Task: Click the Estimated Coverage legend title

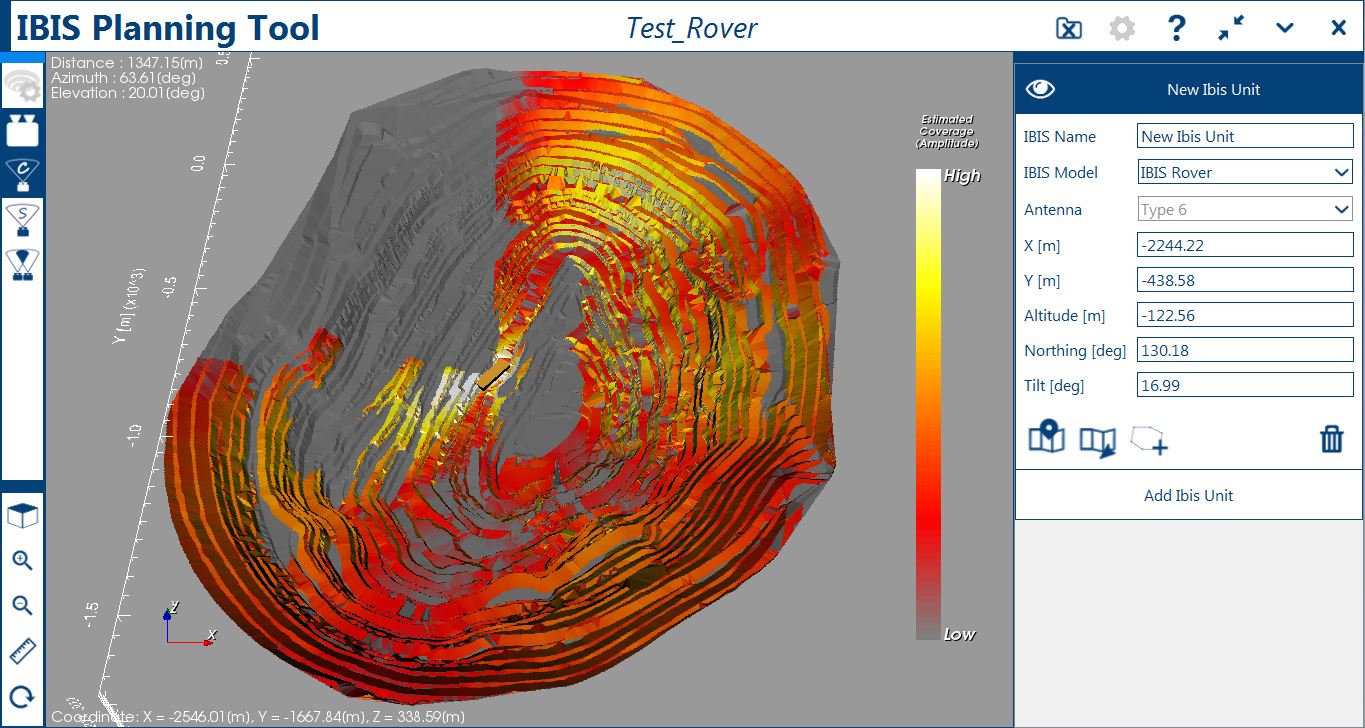Action: pos(947,131)
